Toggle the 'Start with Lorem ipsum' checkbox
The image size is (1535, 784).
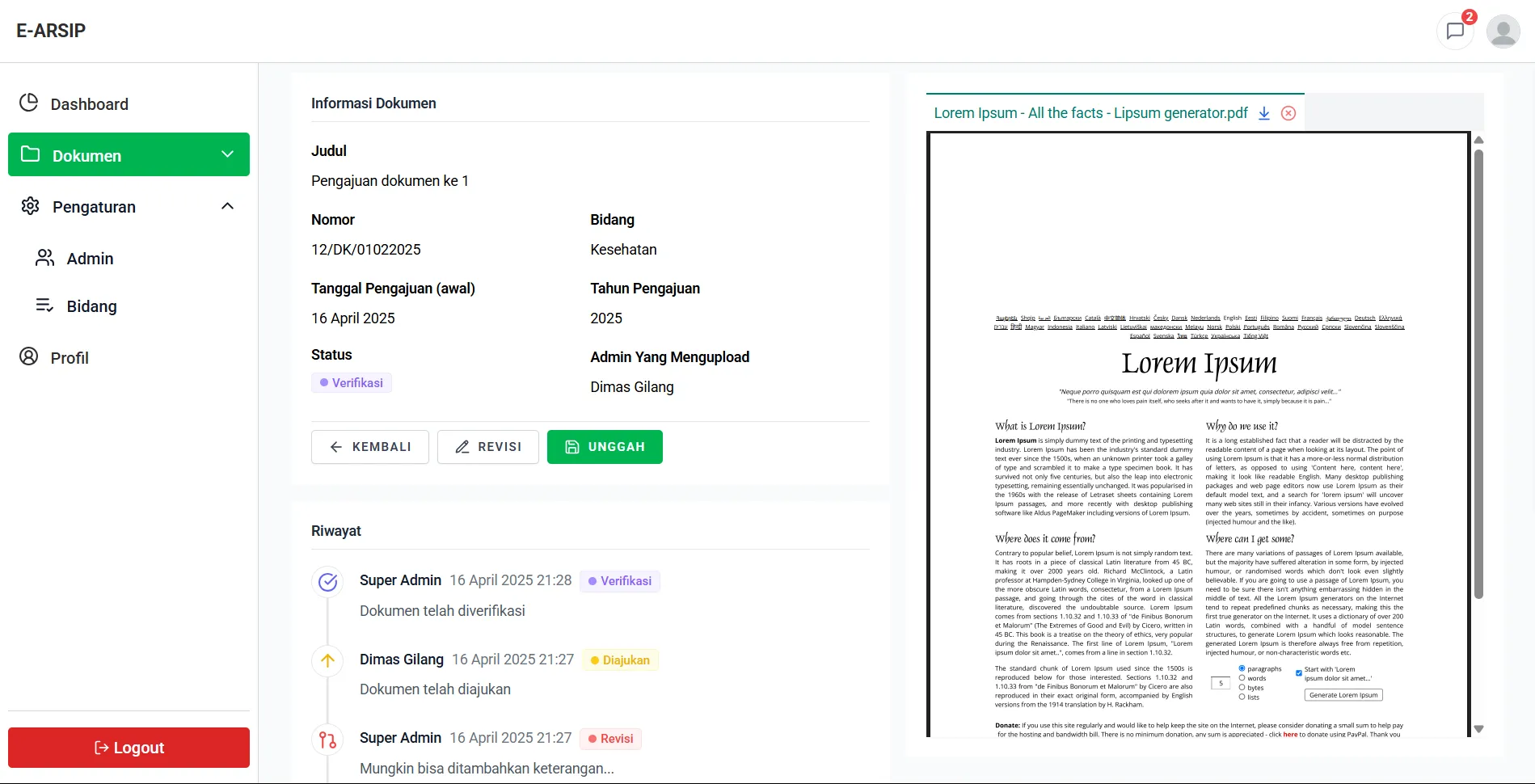pyautogui.click(x=1299, y=672)
